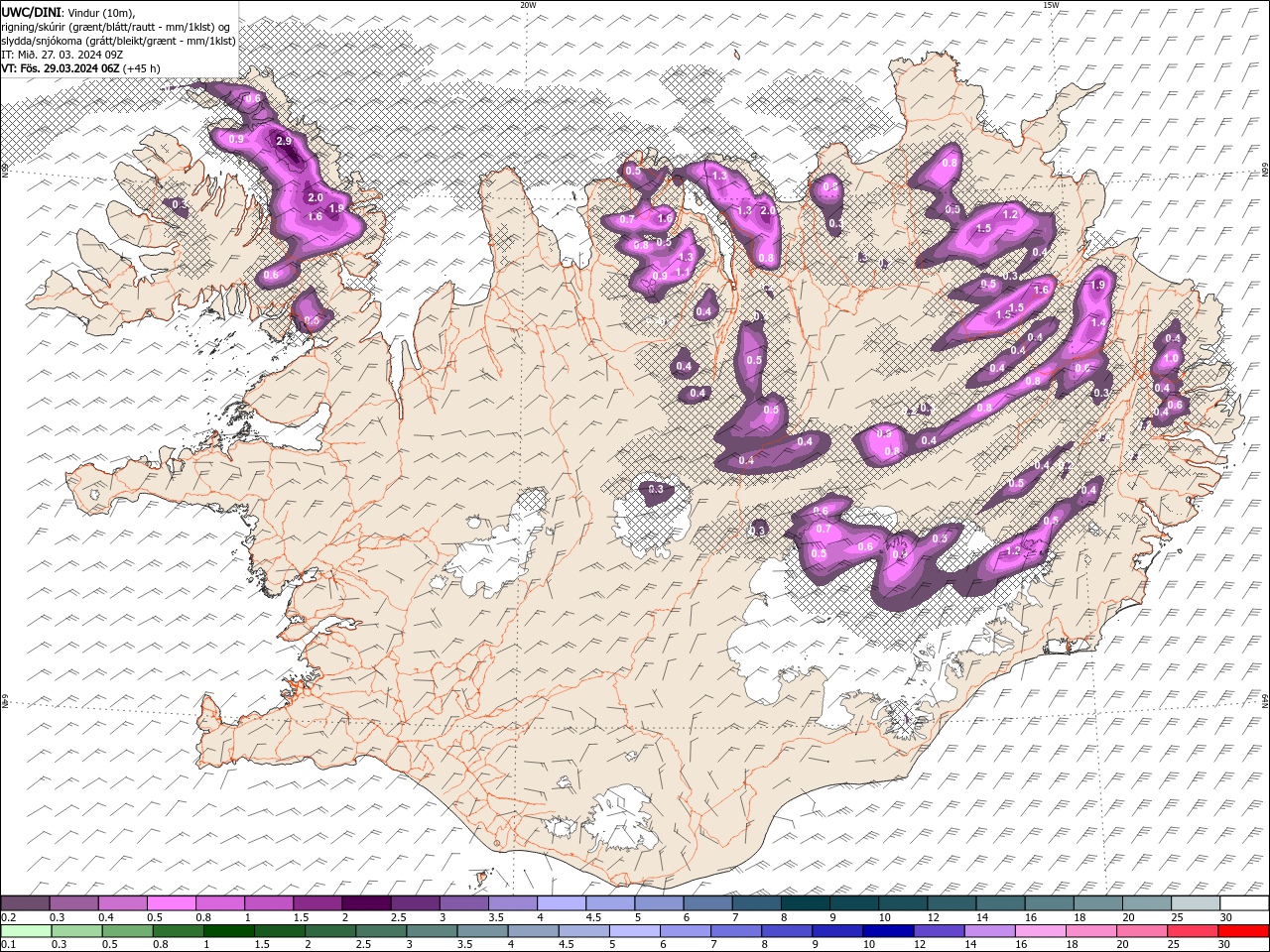Select the darkest green 1–1.5 rain scale swatch
The image size is (1270, 952).
point(229,931)
